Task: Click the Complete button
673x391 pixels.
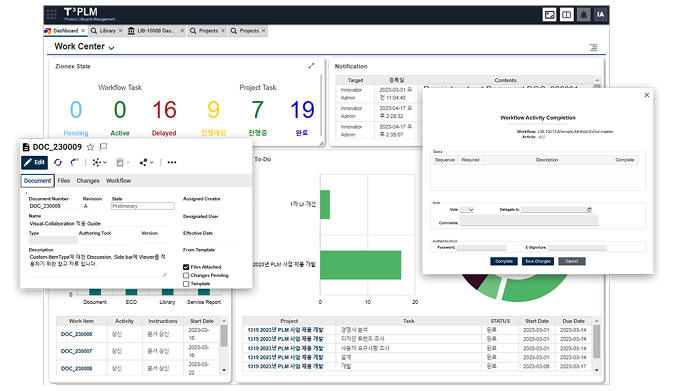Action: pos(503,261)
